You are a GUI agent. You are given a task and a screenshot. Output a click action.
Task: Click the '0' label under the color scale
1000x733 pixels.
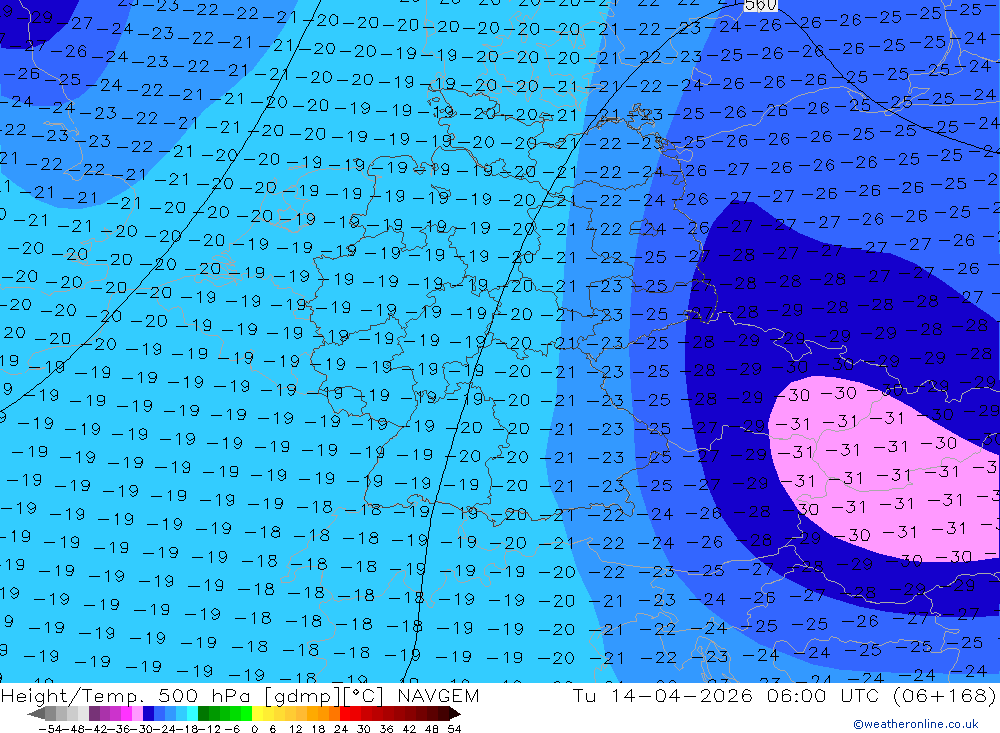[254, 729]
